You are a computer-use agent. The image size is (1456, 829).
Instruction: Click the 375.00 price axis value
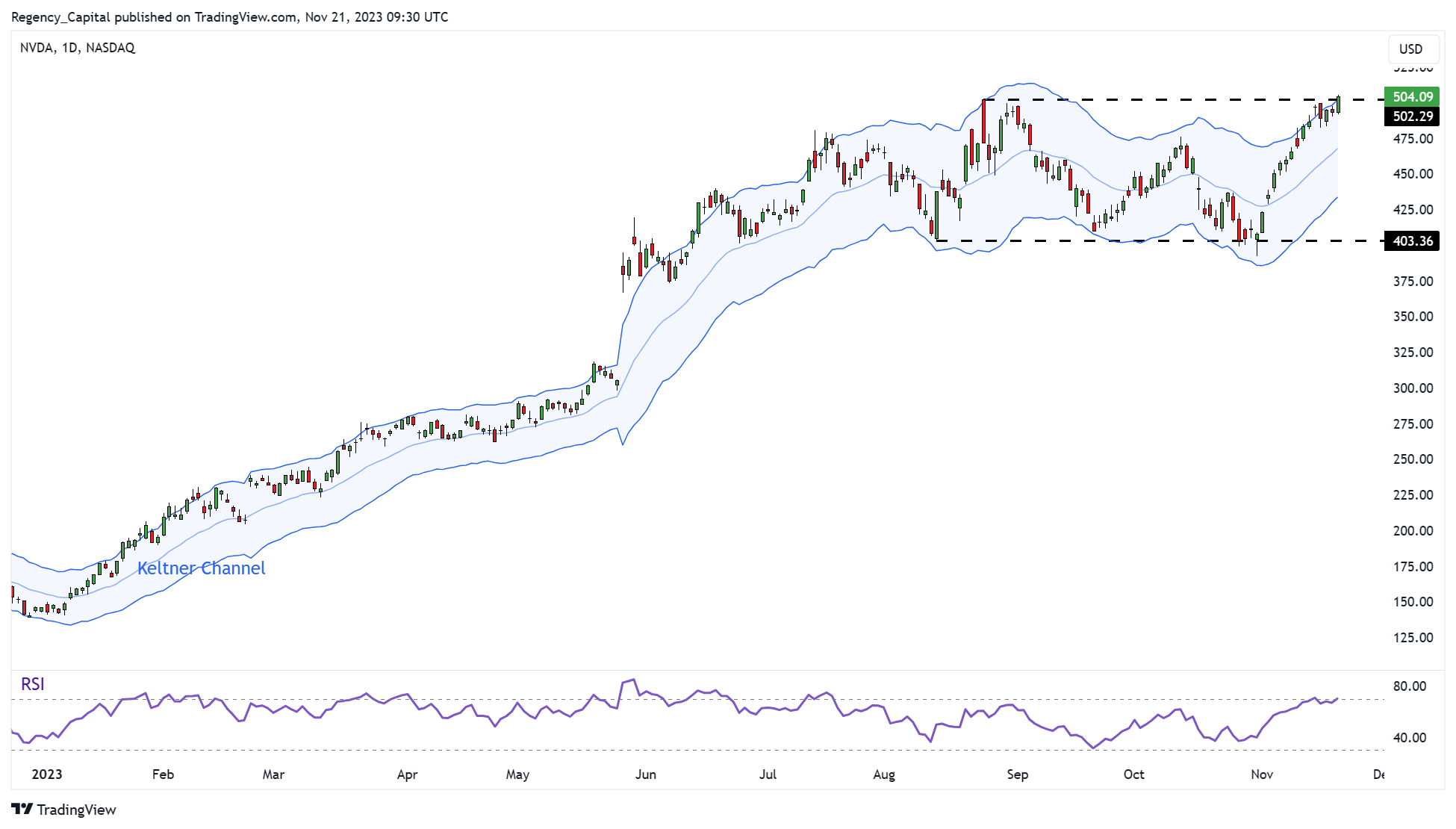pyautogui.click(x=1413, y=281)
